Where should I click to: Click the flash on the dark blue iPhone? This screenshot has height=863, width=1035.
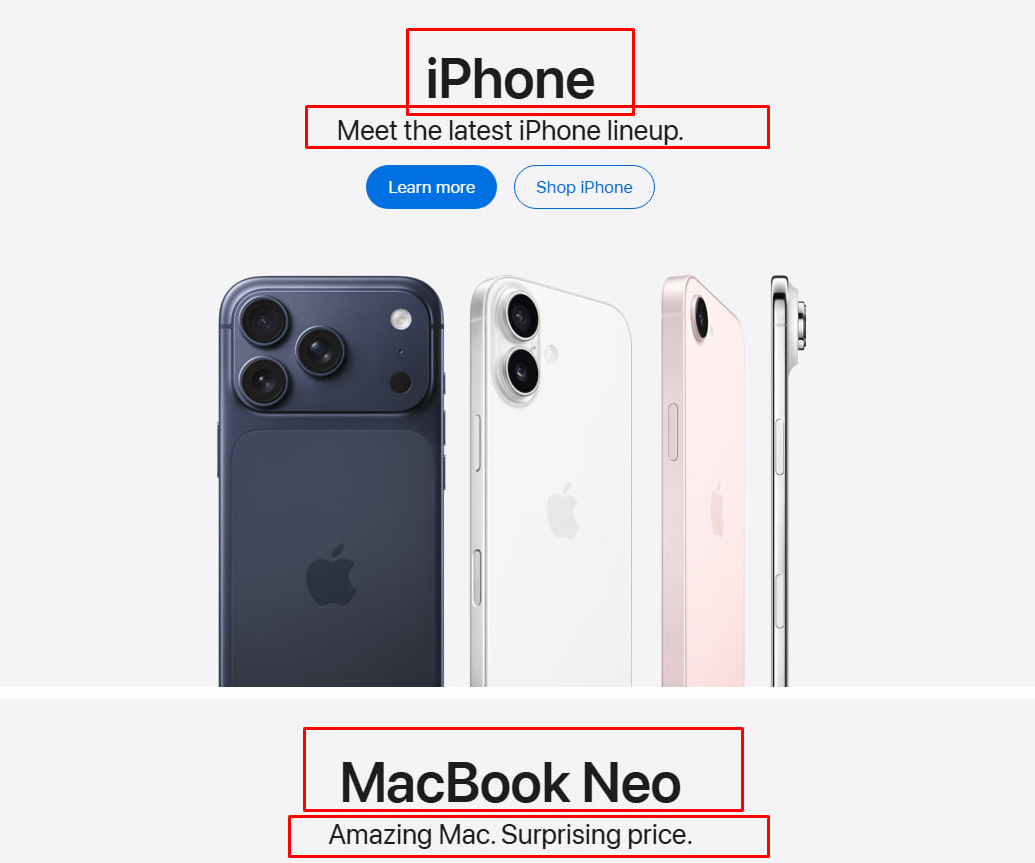(x=401, y=320)
